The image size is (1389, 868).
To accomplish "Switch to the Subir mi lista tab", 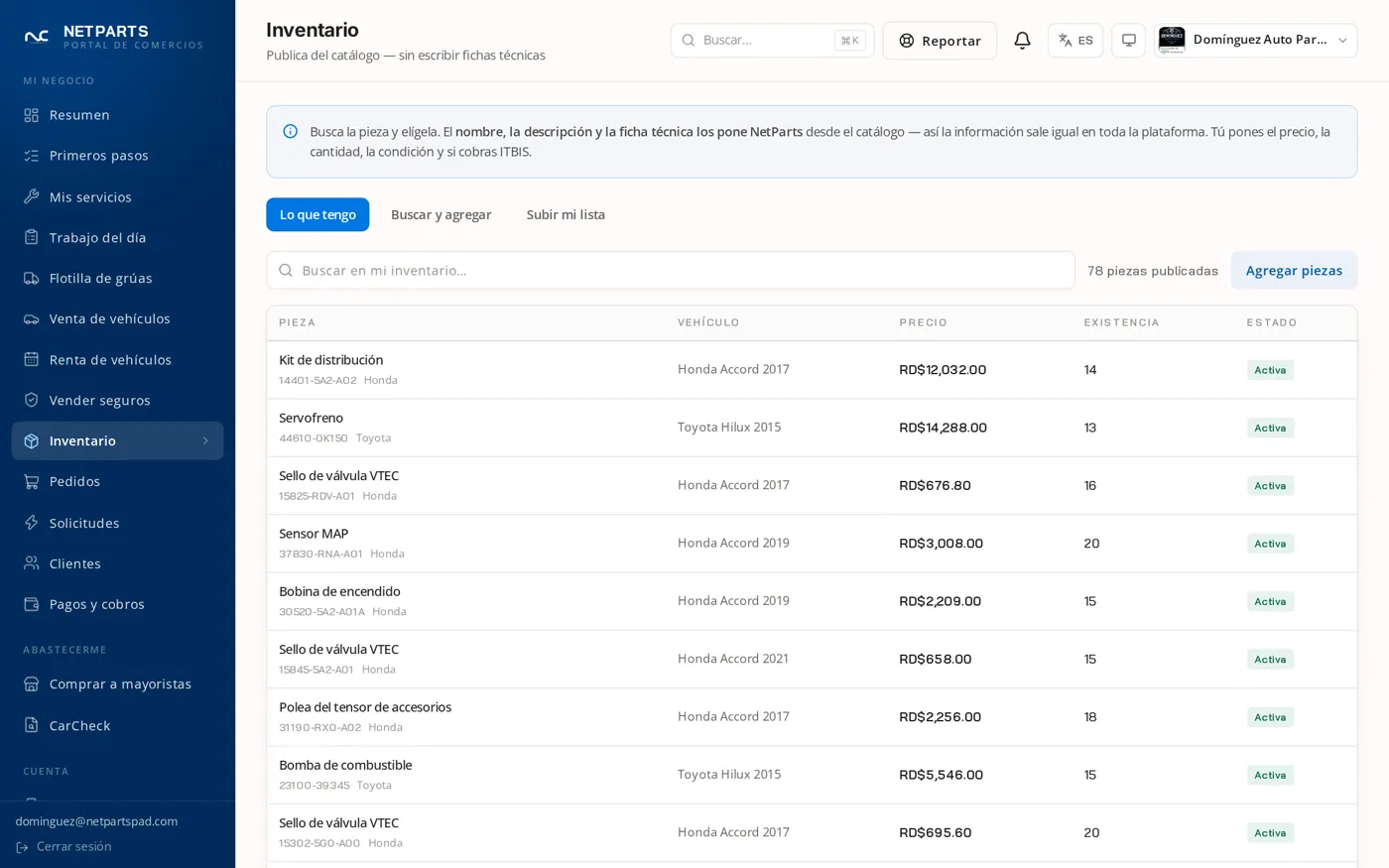I will point(566,214).
